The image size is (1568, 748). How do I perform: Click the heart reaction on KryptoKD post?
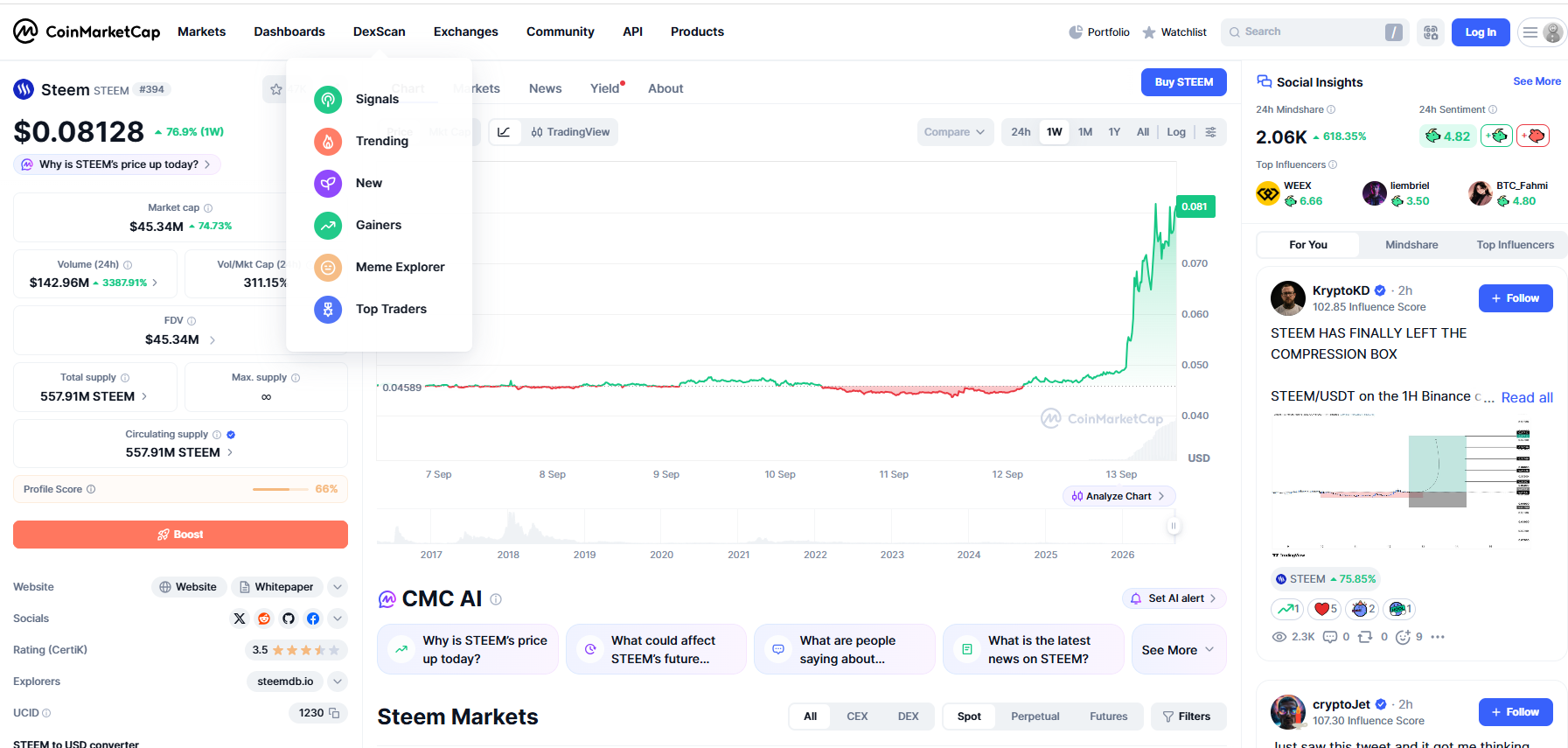pyautogui.click(x=1325, y=609)
